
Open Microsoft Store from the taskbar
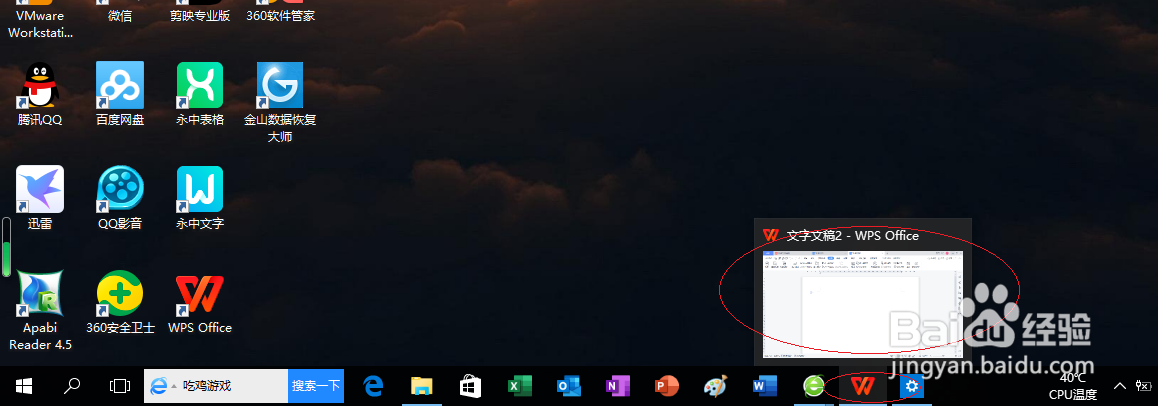click(470, 386)
